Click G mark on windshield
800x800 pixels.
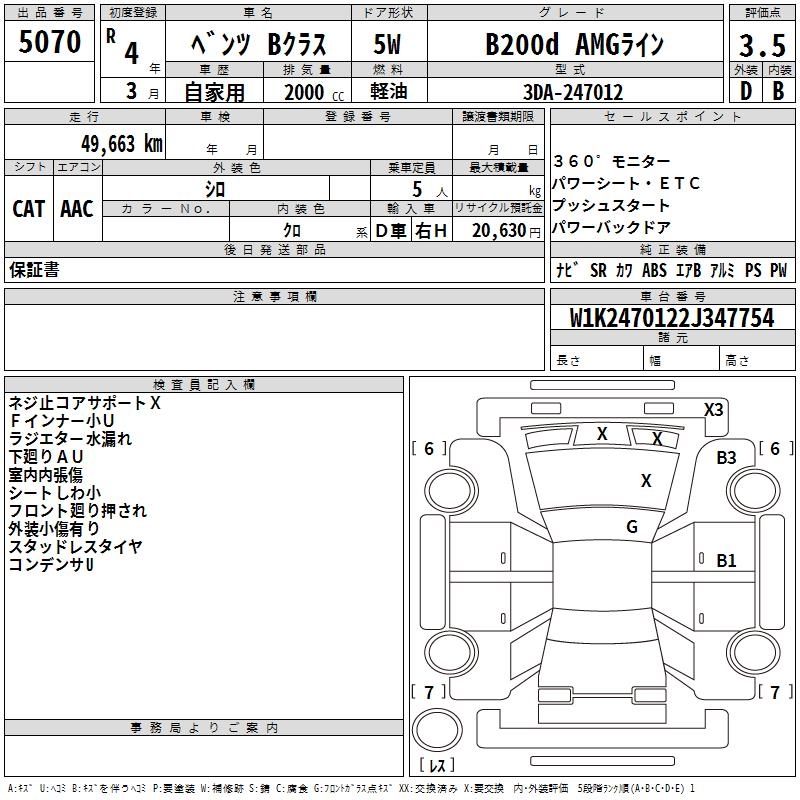(x=632, y=527)
